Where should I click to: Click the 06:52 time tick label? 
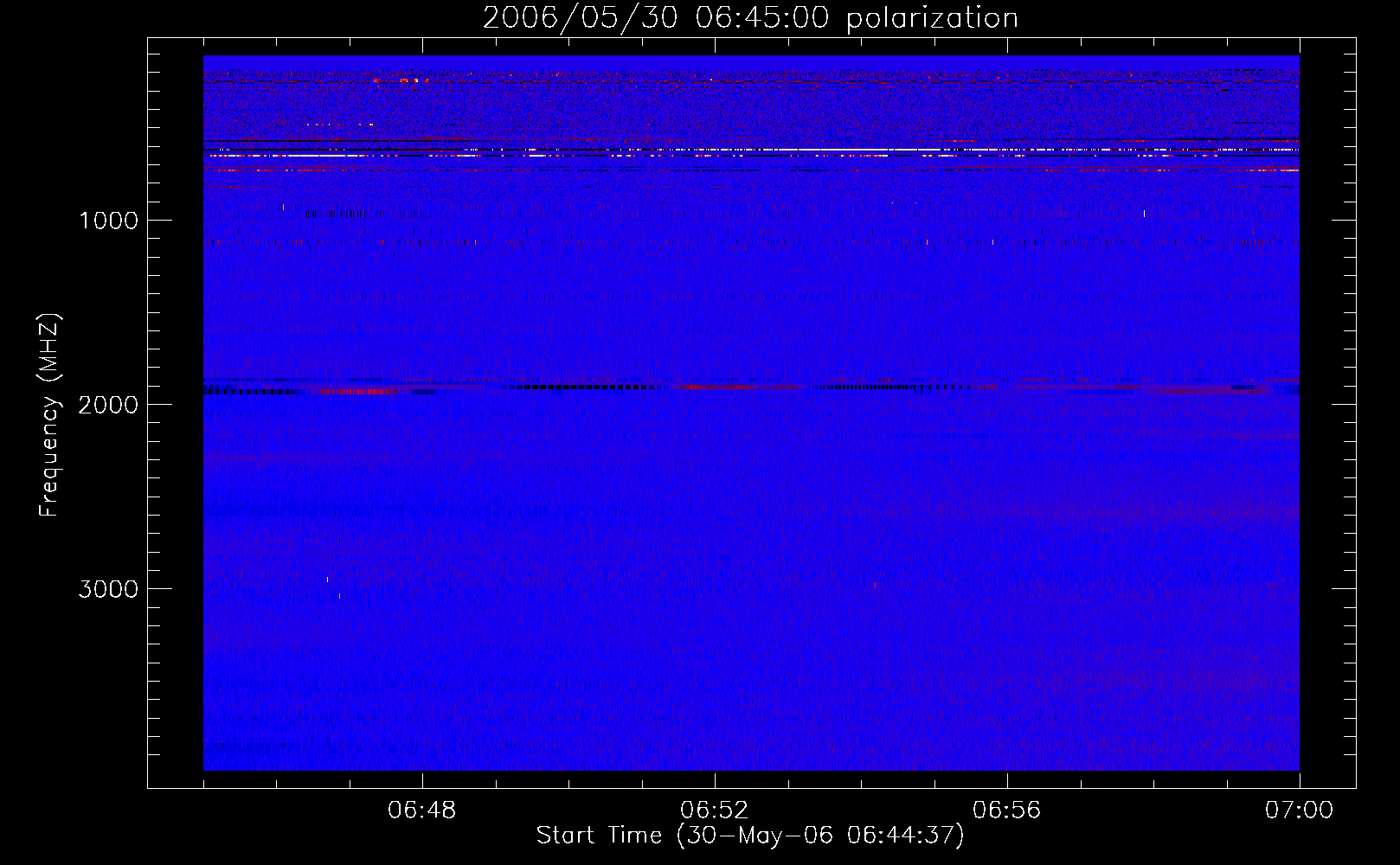pyautogui.click(x=715, y=811)
